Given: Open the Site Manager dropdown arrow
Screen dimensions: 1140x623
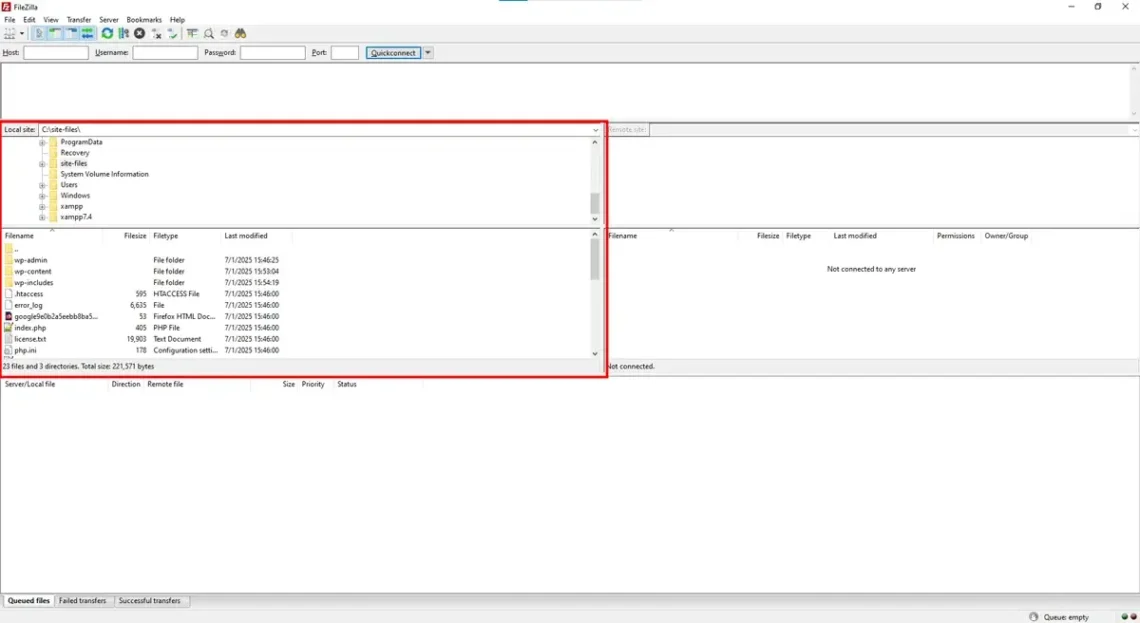Looking at the screenshot, I should [23, 33].
